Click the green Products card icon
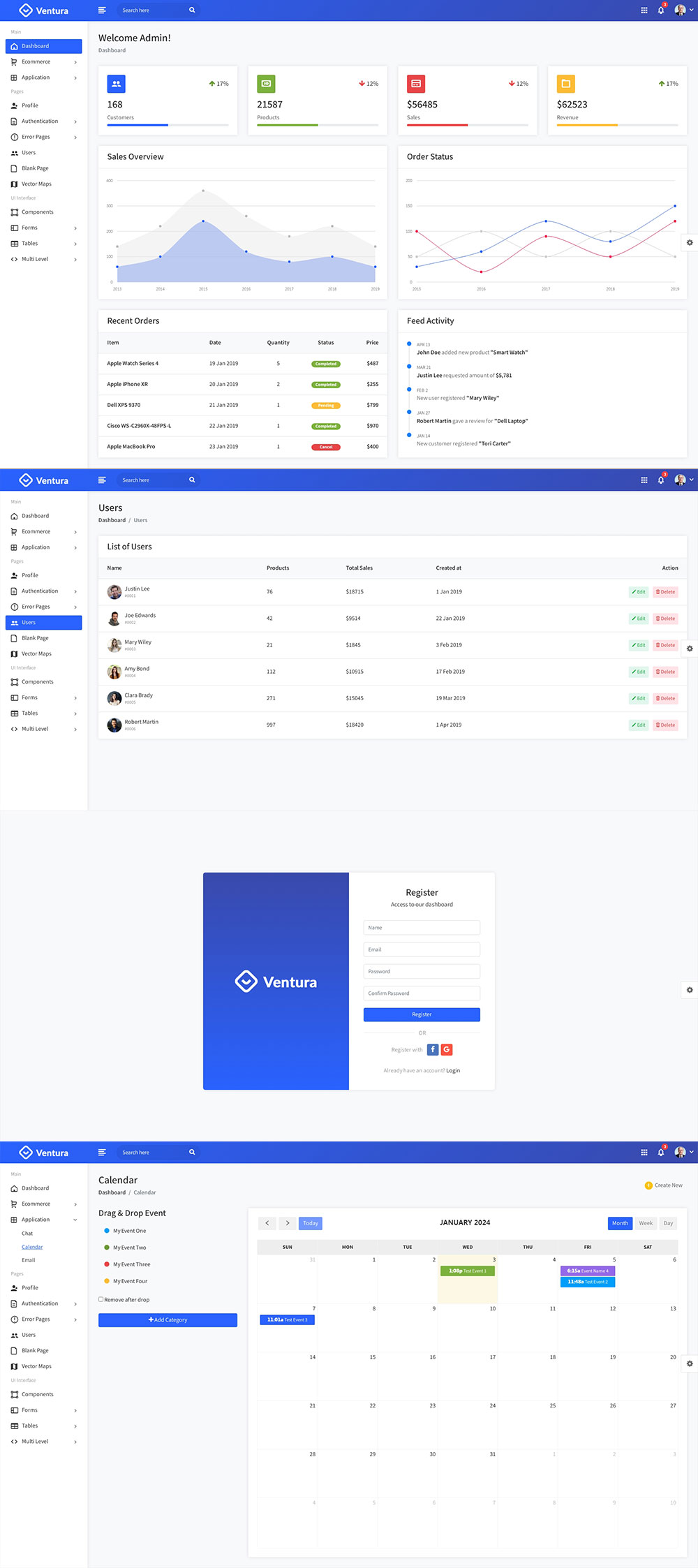 pos(266,84)
